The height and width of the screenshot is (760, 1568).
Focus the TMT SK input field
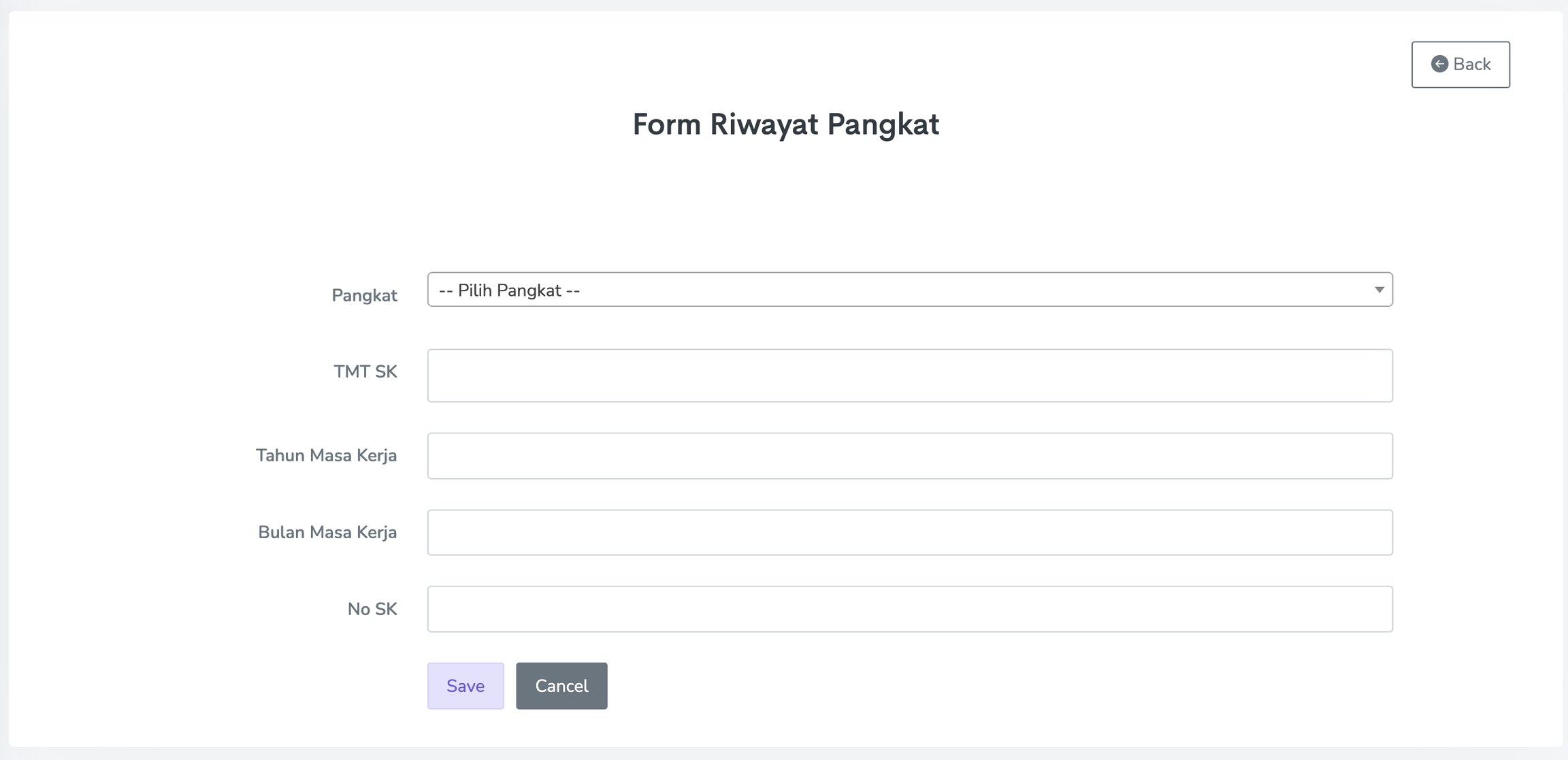[x=909, y=376]
